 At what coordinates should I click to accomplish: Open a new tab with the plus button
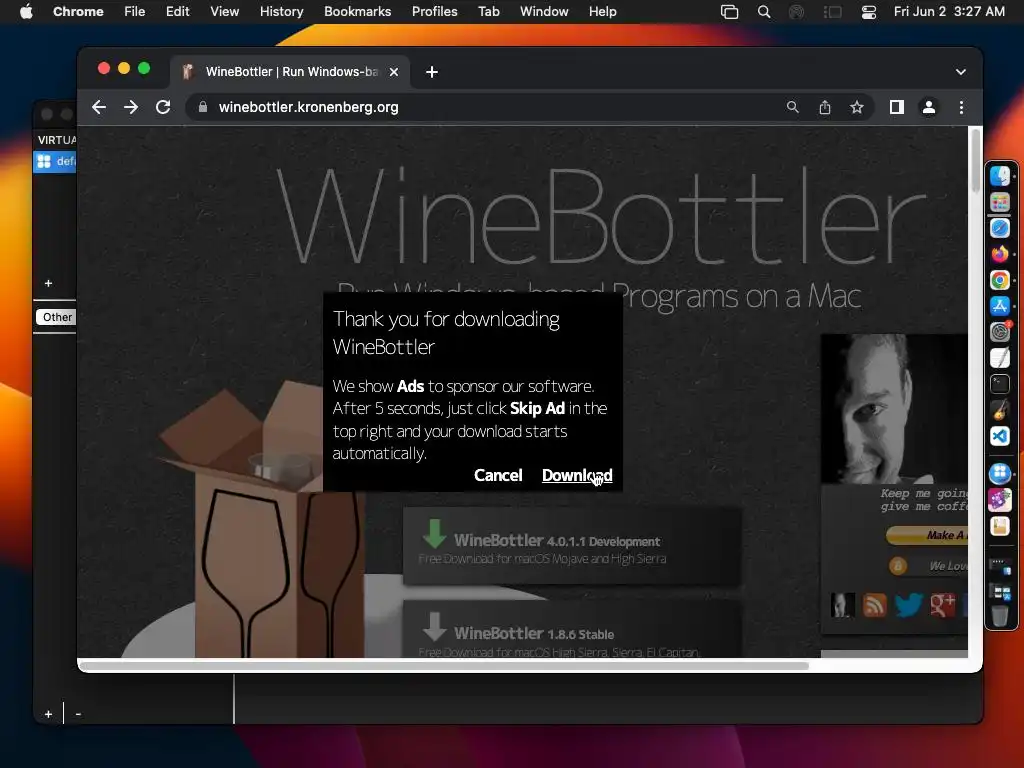(x=432, y=72)
